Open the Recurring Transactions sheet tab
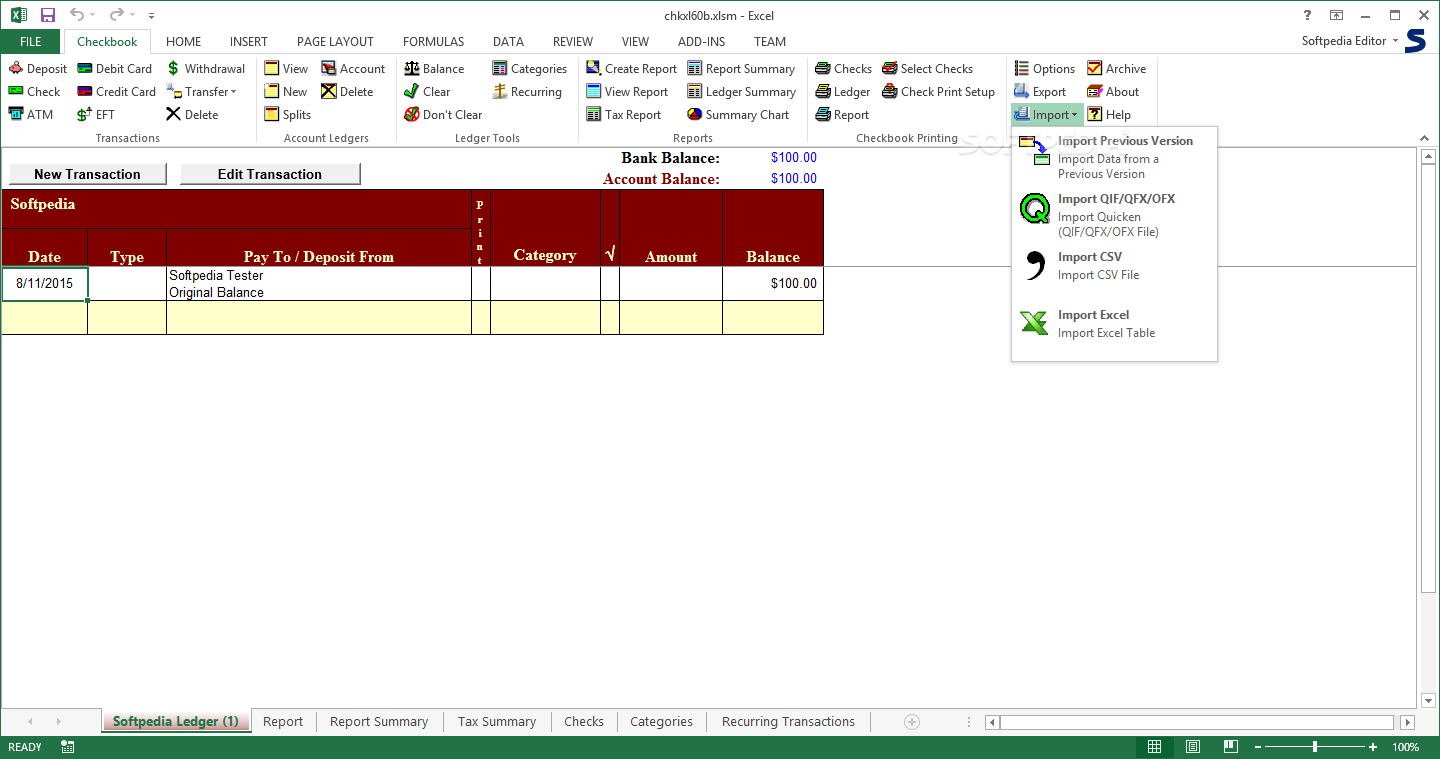This screenshot has width=1440, height=759. (x=788, y=722)
